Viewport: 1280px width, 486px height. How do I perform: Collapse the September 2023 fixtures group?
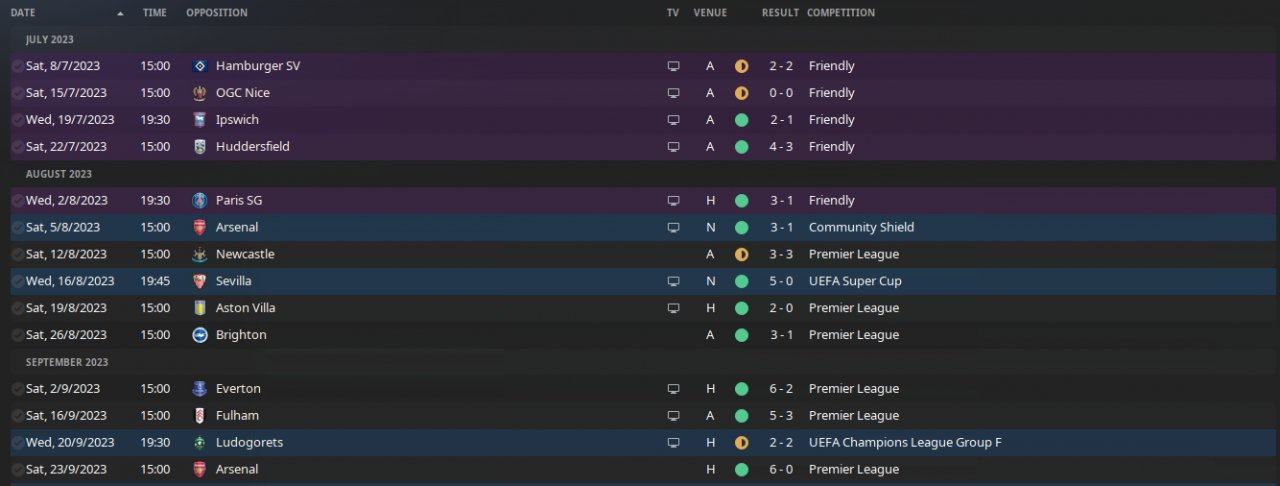67,362
